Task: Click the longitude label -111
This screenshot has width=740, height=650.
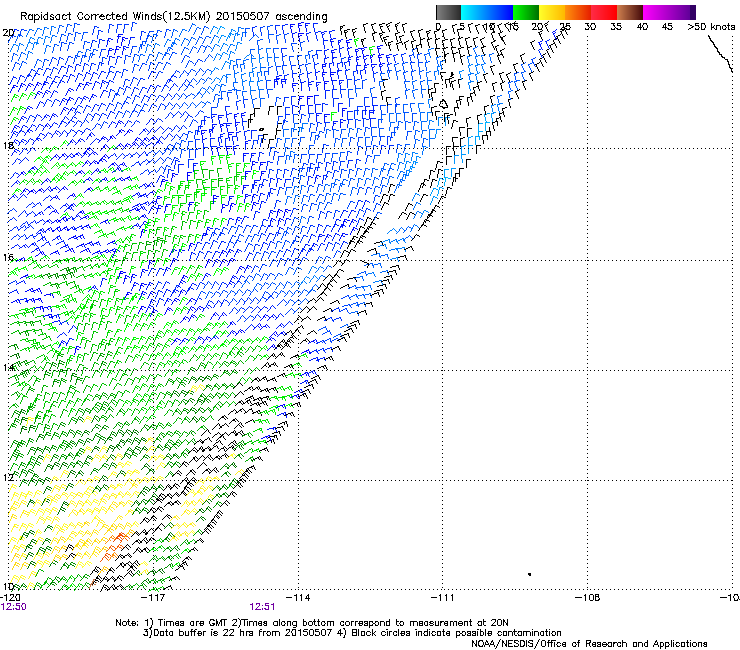Action: tap(442, 598)
